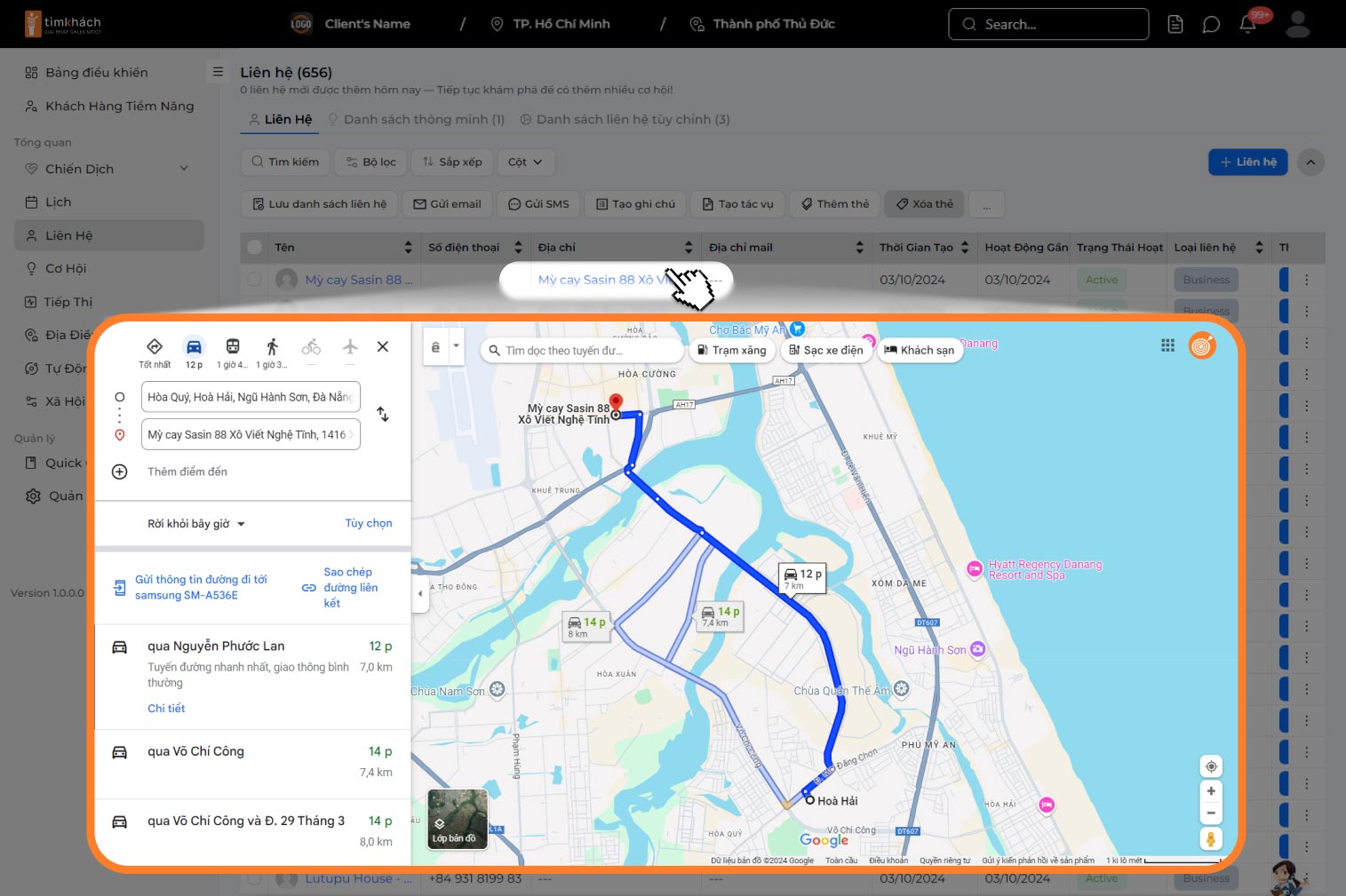Zoom out on the map
This screenshot has width=1346, height=896.
click(1211, 813)
